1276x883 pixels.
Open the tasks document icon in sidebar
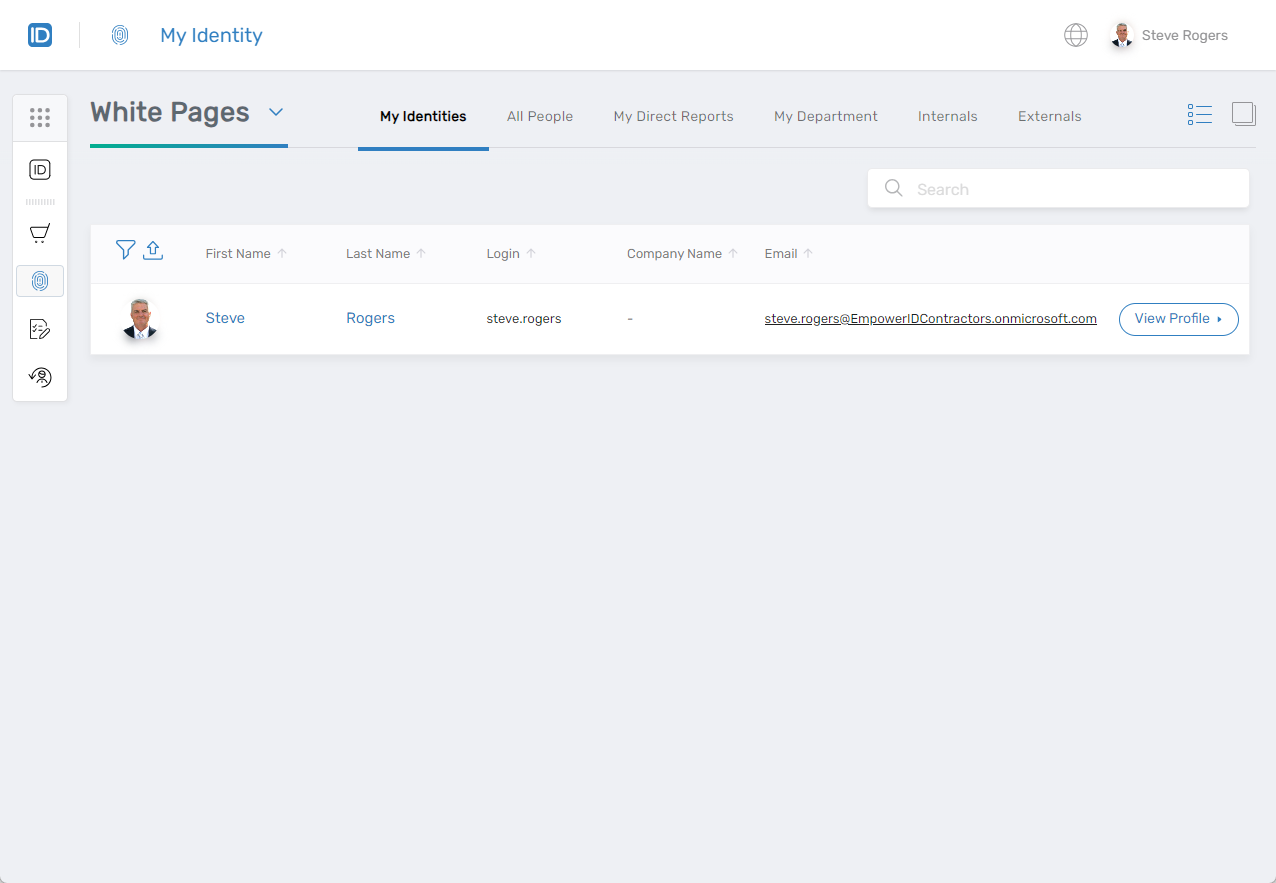(x=40, y=329)
